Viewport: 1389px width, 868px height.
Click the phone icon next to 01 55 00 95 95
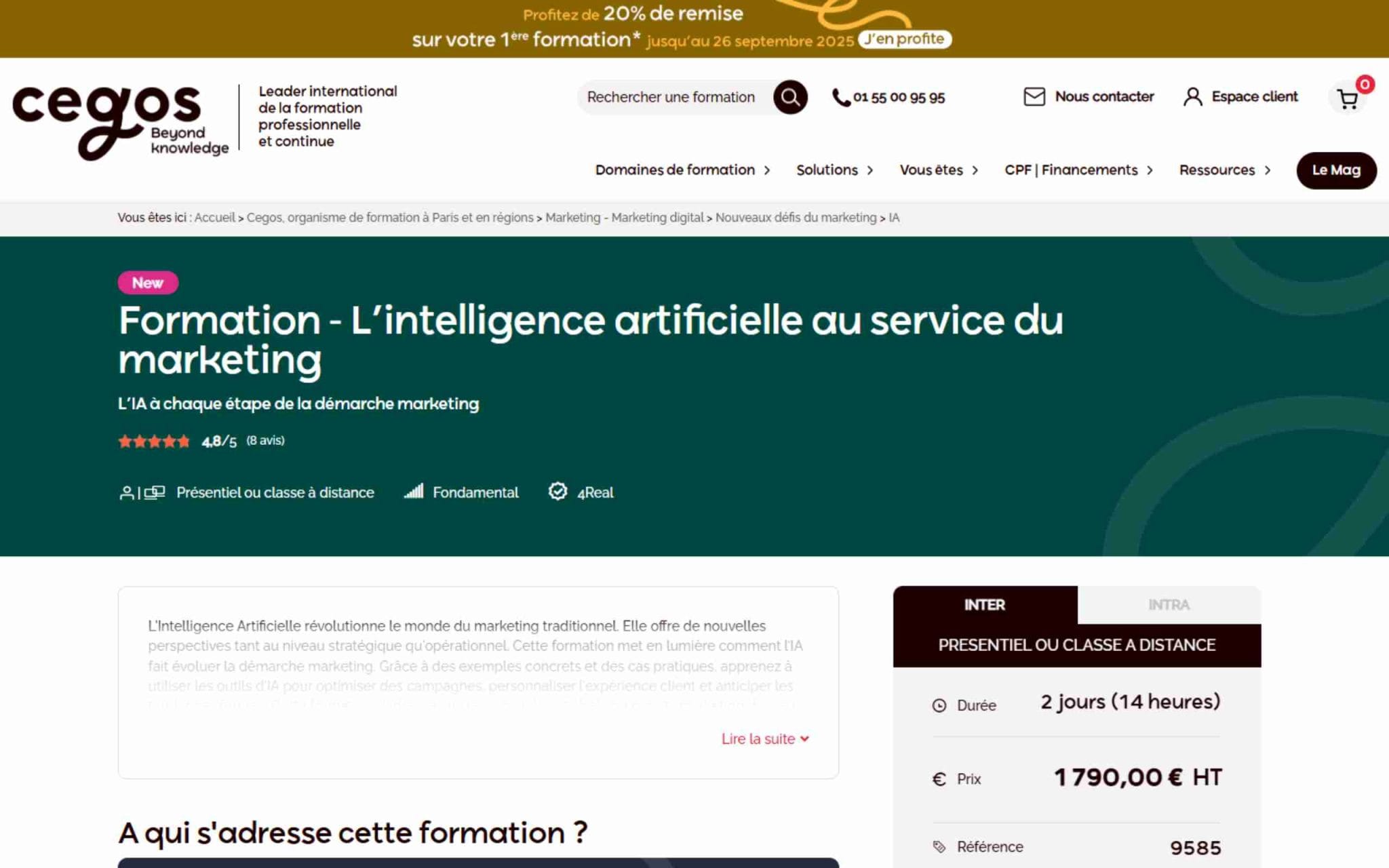tap(841, 98)
